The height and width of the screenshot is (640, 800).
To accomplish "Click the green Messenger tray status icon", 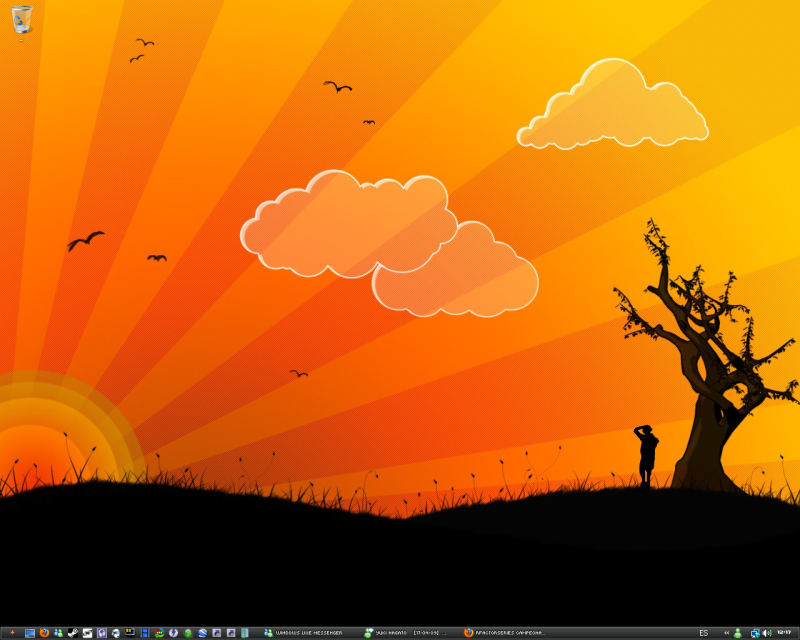I will (x=738, y=633).
